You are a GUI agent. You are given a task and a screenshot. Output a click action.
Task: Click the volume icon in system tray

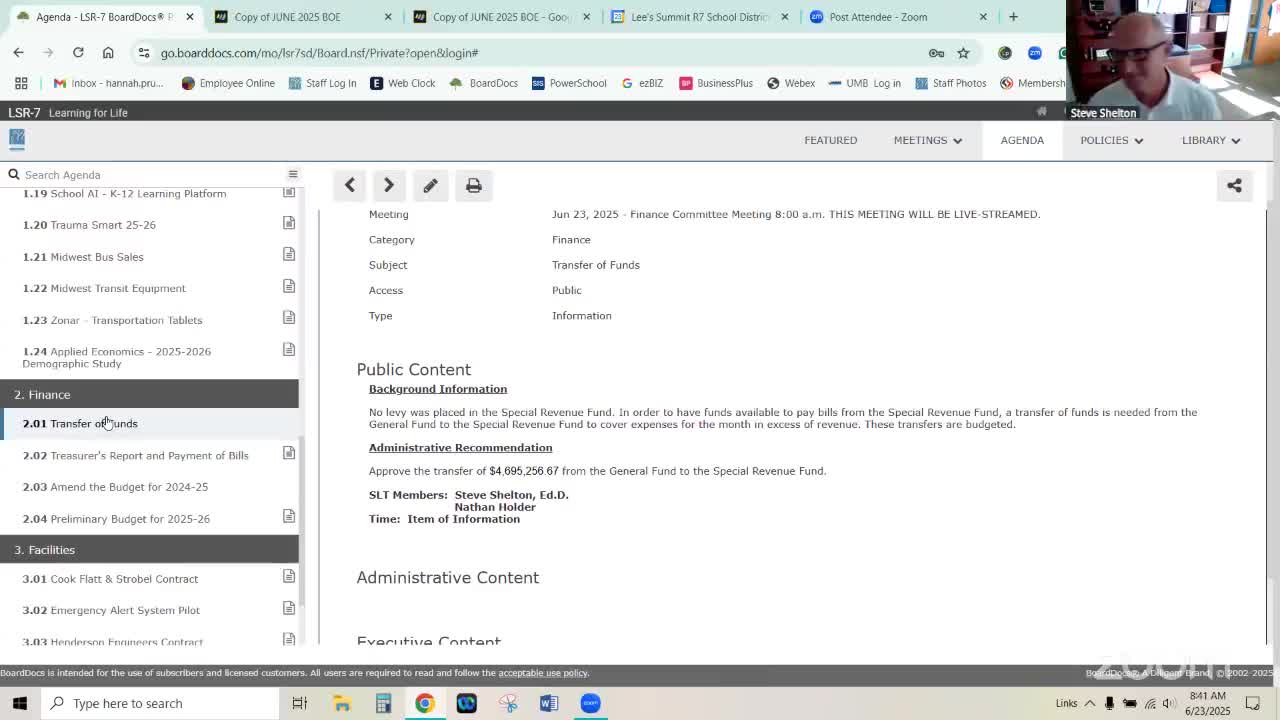pyautogui.click(x=1169, y=703)
